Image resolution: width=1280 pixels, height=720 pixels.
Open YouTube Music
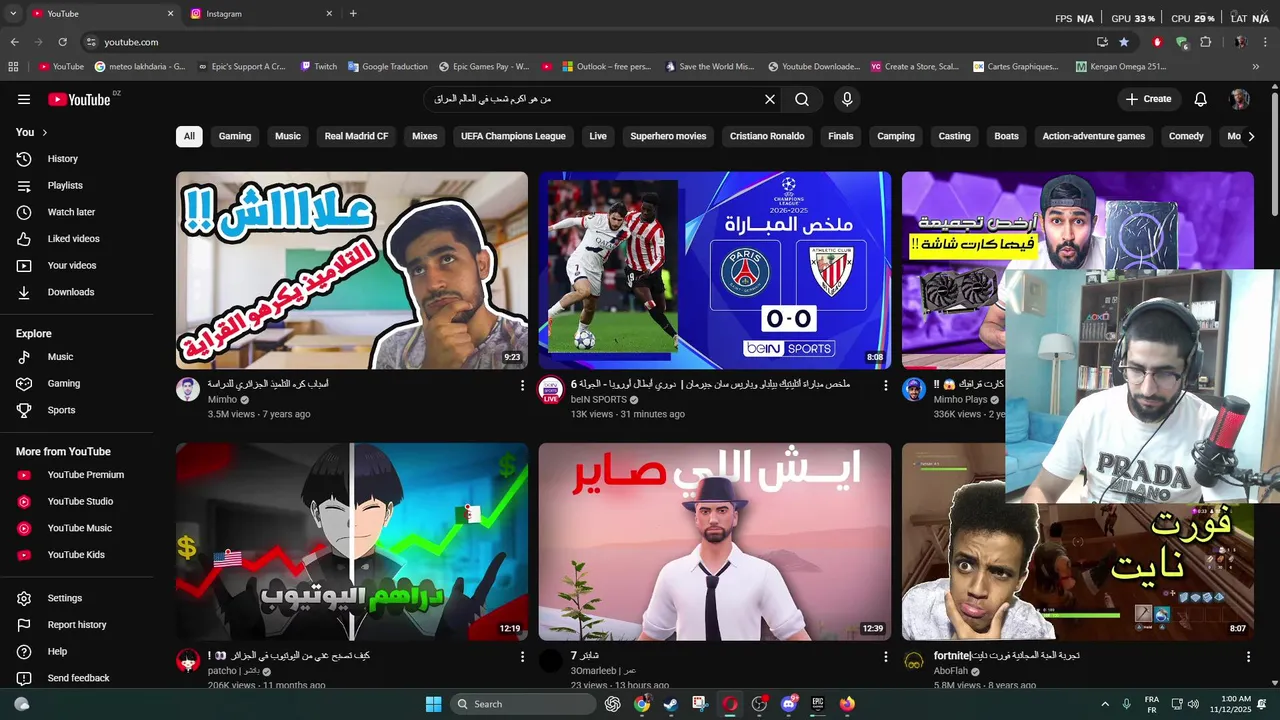(78, 528)
